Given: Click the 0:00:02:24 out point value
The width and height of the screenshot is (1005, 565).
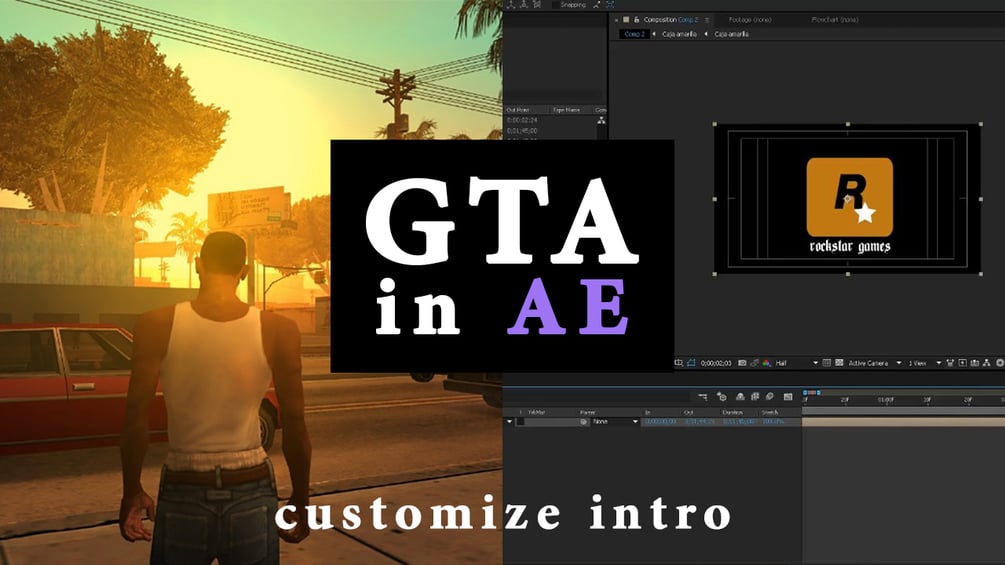Looking at the screenshot, I should [522, 120].
